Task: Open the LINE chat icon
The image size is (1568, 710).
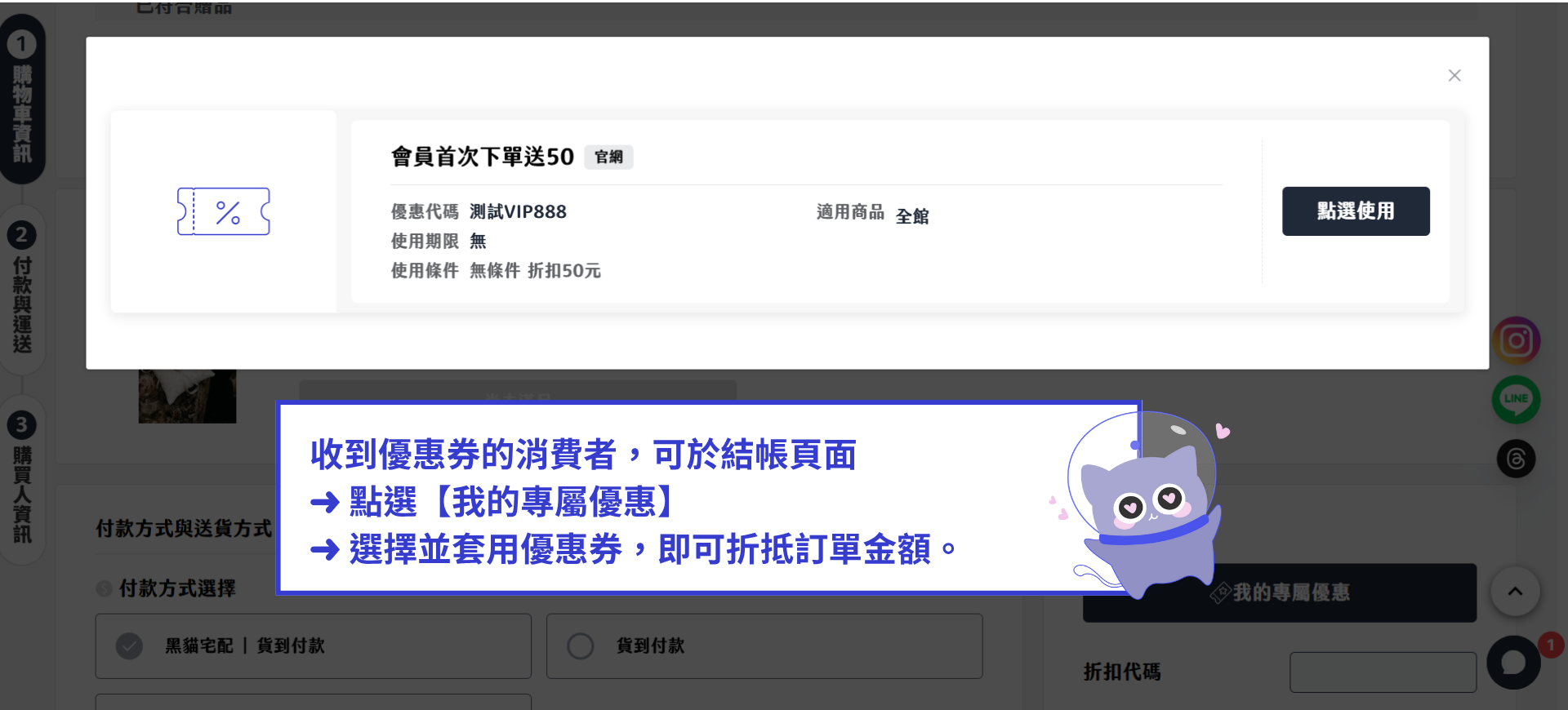Action: [x=1517, y=399]
